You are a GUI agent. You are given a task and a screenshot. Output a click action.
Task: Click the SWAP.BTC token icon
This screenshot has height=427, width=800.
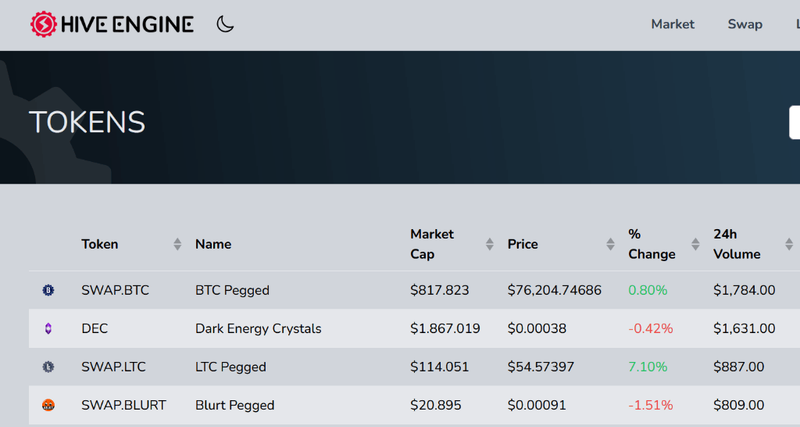pyautogui.click(x=48, y=290)
